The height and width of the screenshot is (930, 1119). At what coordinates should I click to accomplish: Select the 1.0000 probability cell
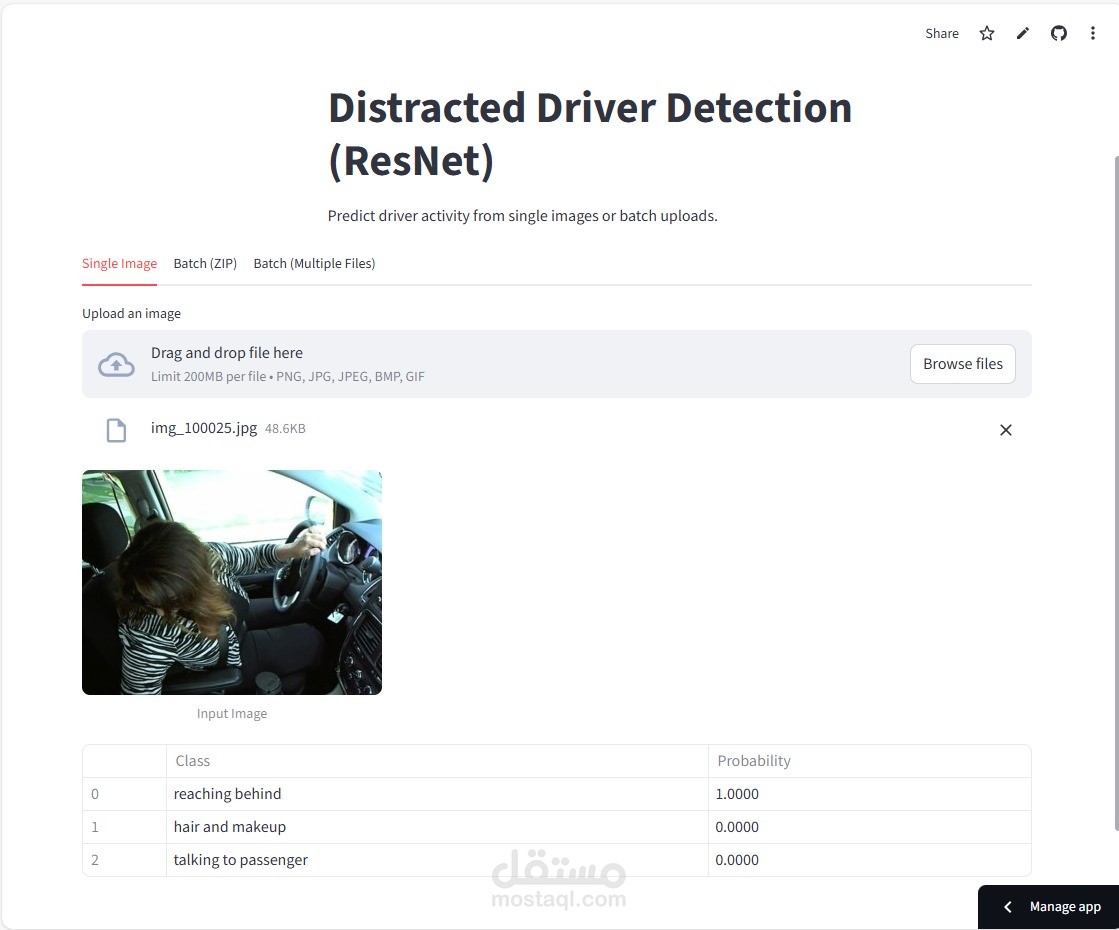(x=869, y=794)
